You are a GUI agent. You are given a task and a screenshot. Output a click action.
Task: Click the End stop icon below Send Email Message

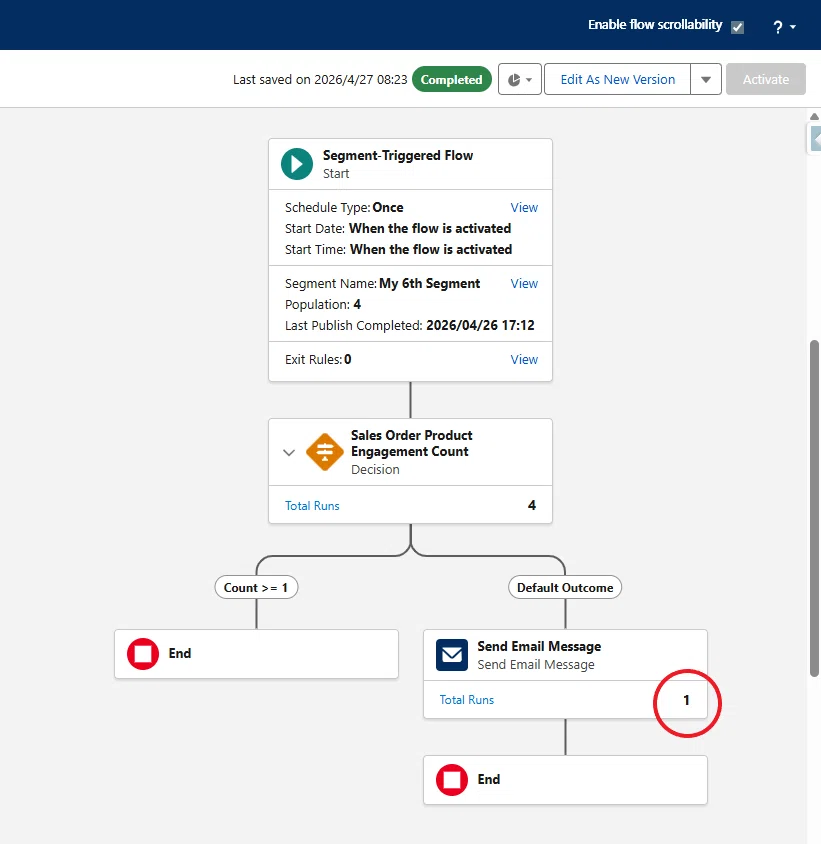point(452,779)
